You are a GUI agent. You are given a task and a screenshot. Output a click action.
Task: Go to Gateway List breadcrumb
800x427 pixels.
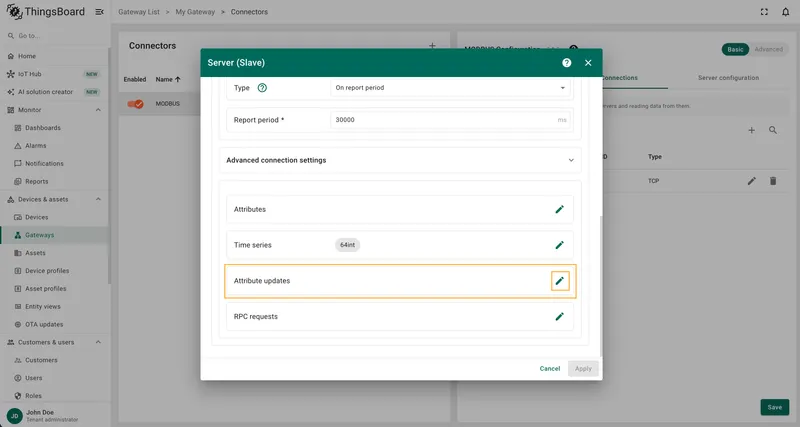click(139, 12)
